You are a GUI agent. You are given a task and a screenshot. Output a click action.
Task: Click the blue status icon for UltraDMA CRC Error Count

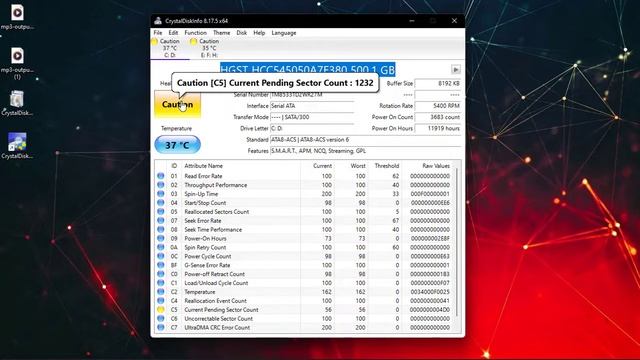(161, 327)
